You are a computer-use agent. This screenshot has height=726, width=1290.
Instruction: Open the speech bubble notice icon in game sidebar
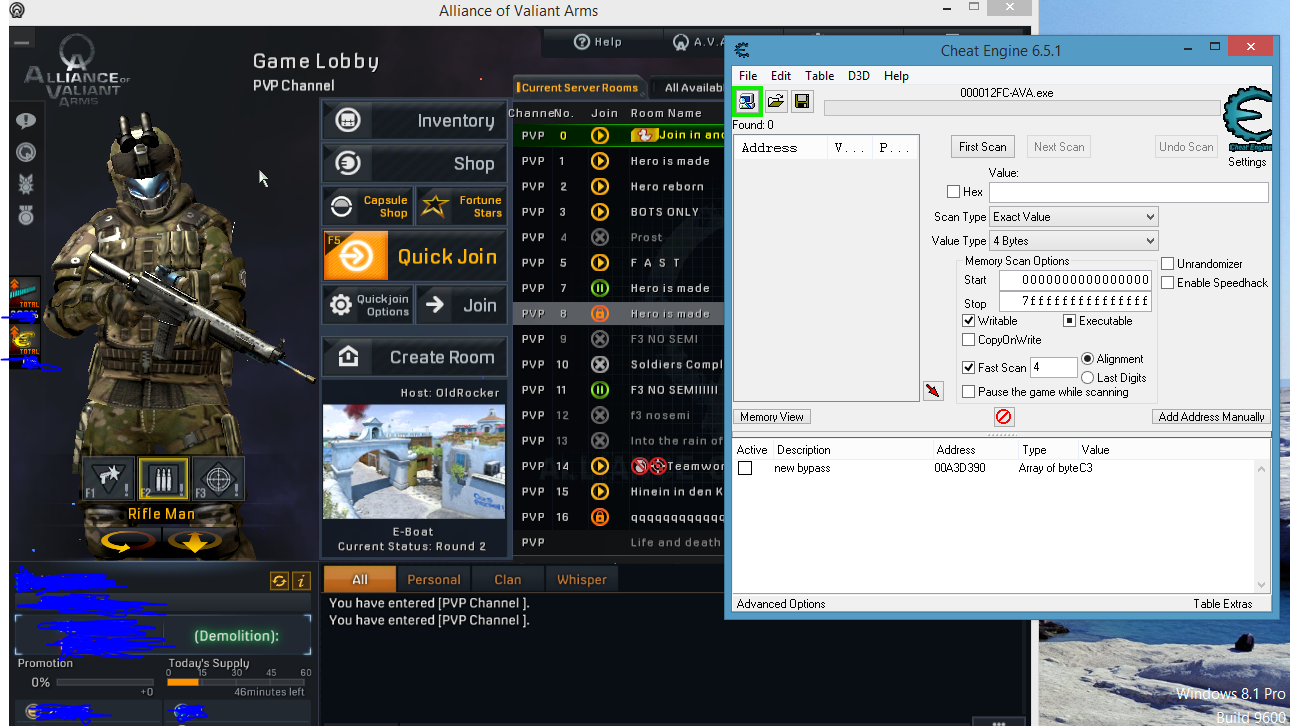point(26,121)
